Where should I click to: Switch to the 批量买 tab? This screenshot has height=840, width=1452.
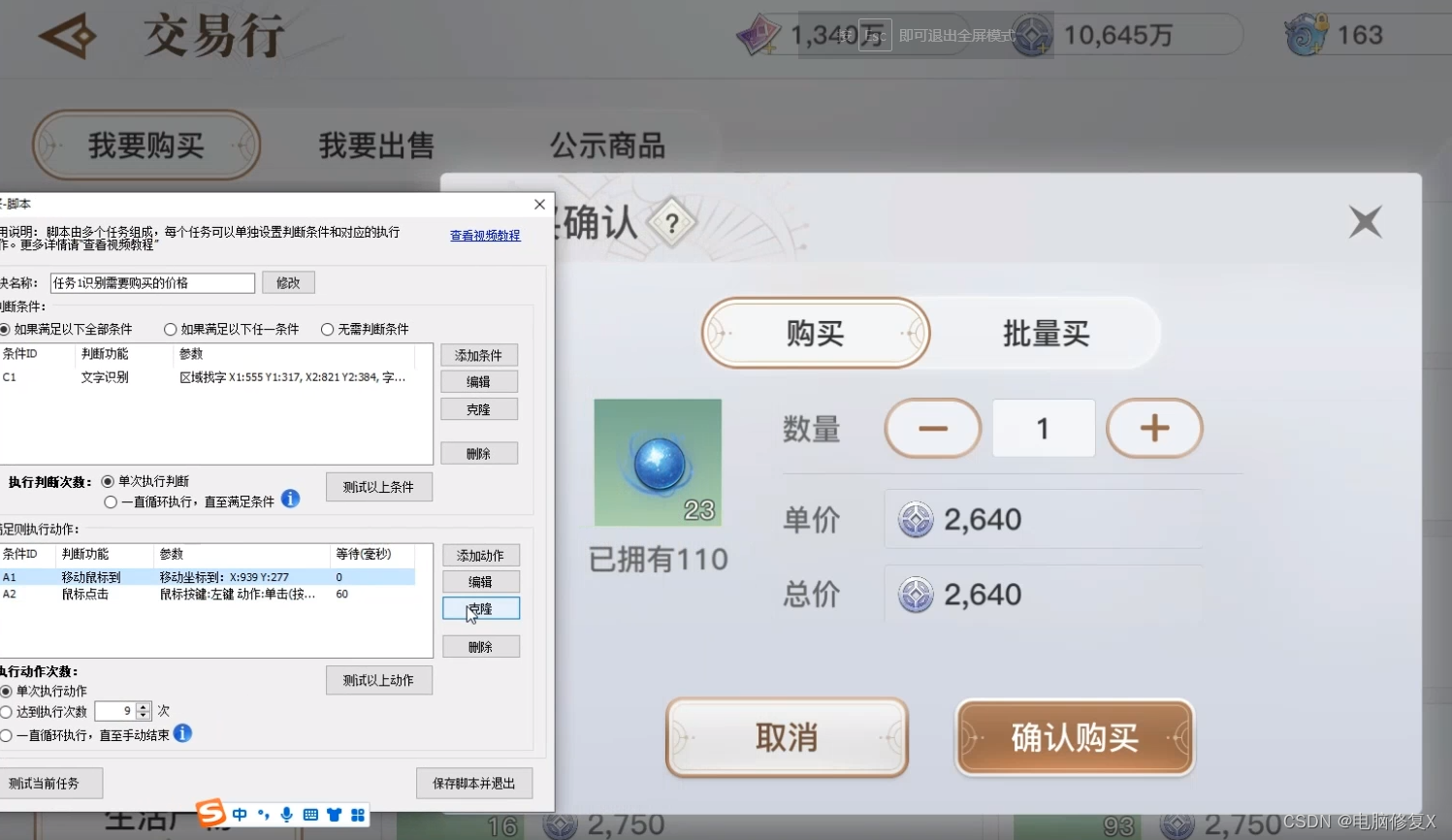[x=1046, y=333]
